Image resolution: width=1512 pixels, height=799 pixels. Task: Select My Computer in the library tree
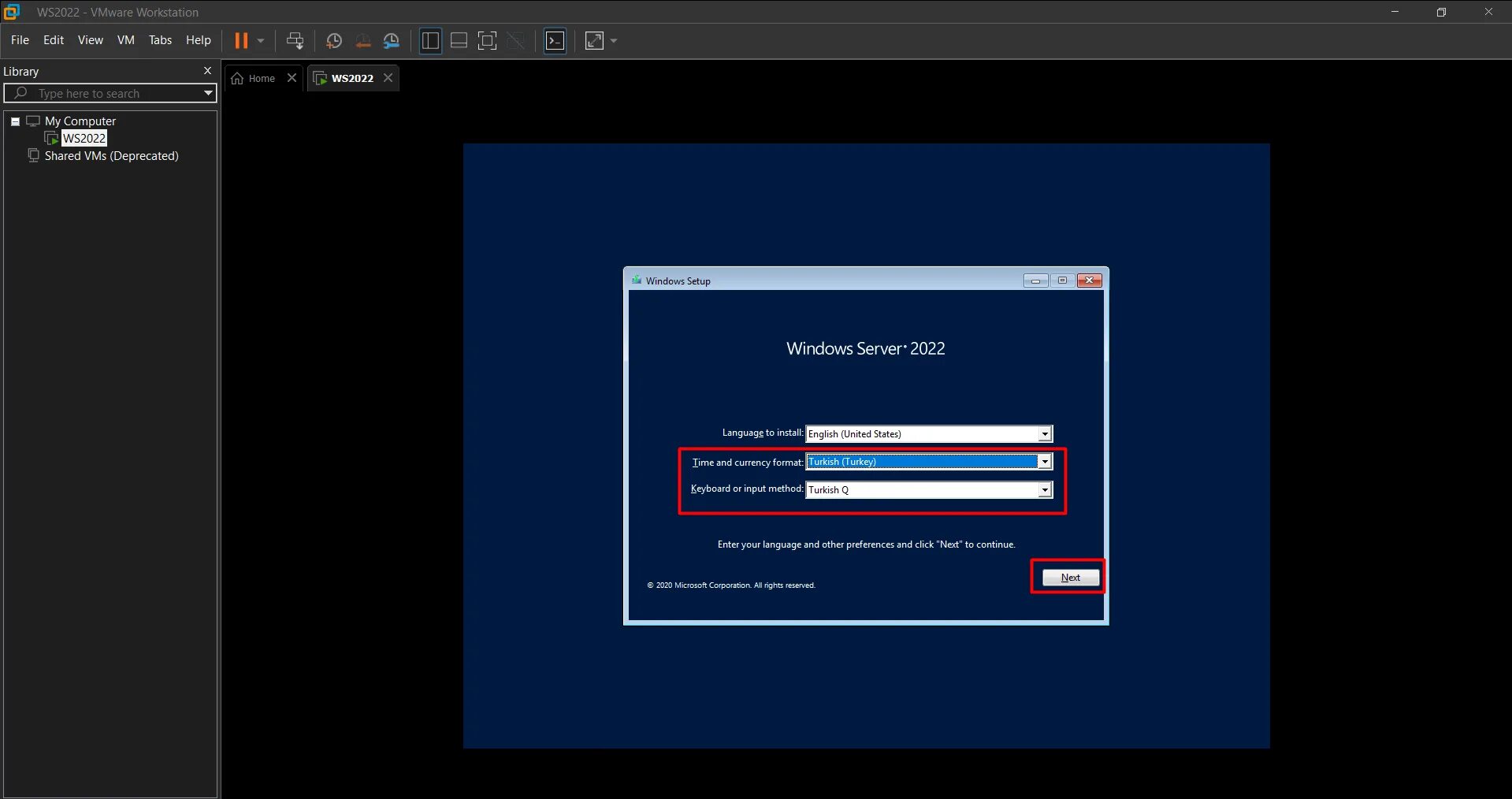tap(80, 121)
